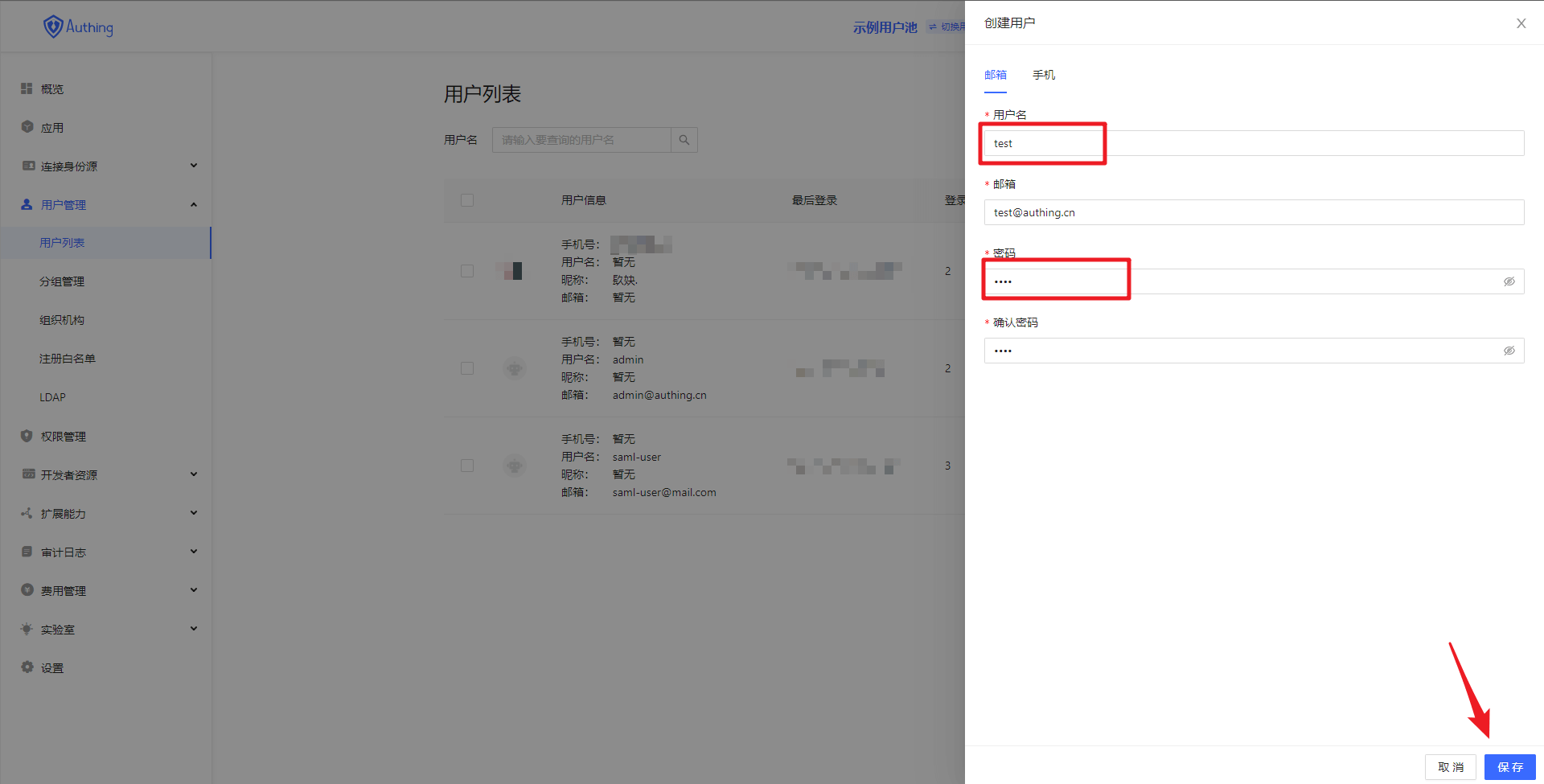This screenshot has height=784, width=1544.
Task: Open the 设置 settings icon
Action: (27, 667)
